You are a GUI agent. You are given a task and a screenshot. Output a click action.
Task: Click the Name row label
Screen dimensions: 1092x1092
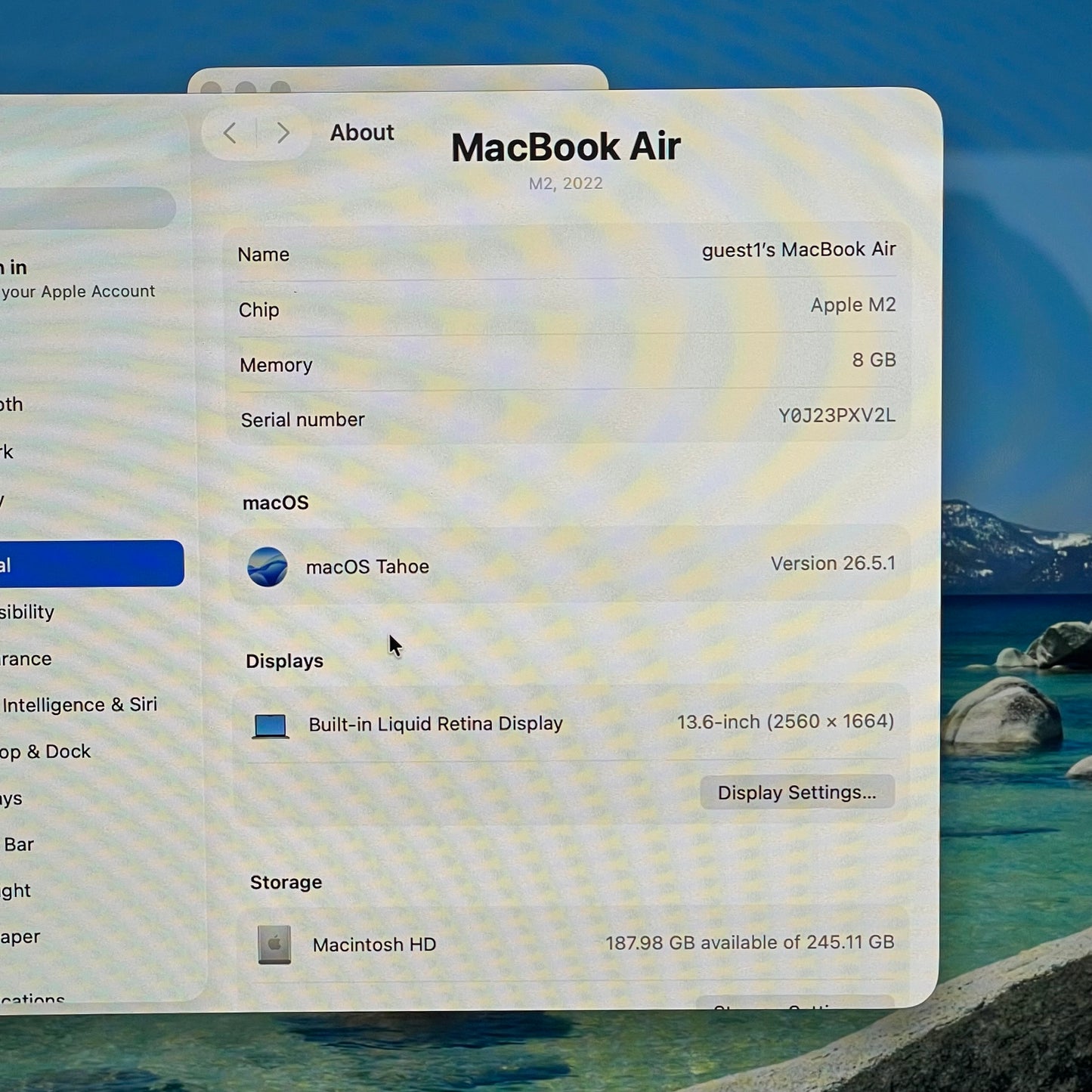[x=263, y=255]
